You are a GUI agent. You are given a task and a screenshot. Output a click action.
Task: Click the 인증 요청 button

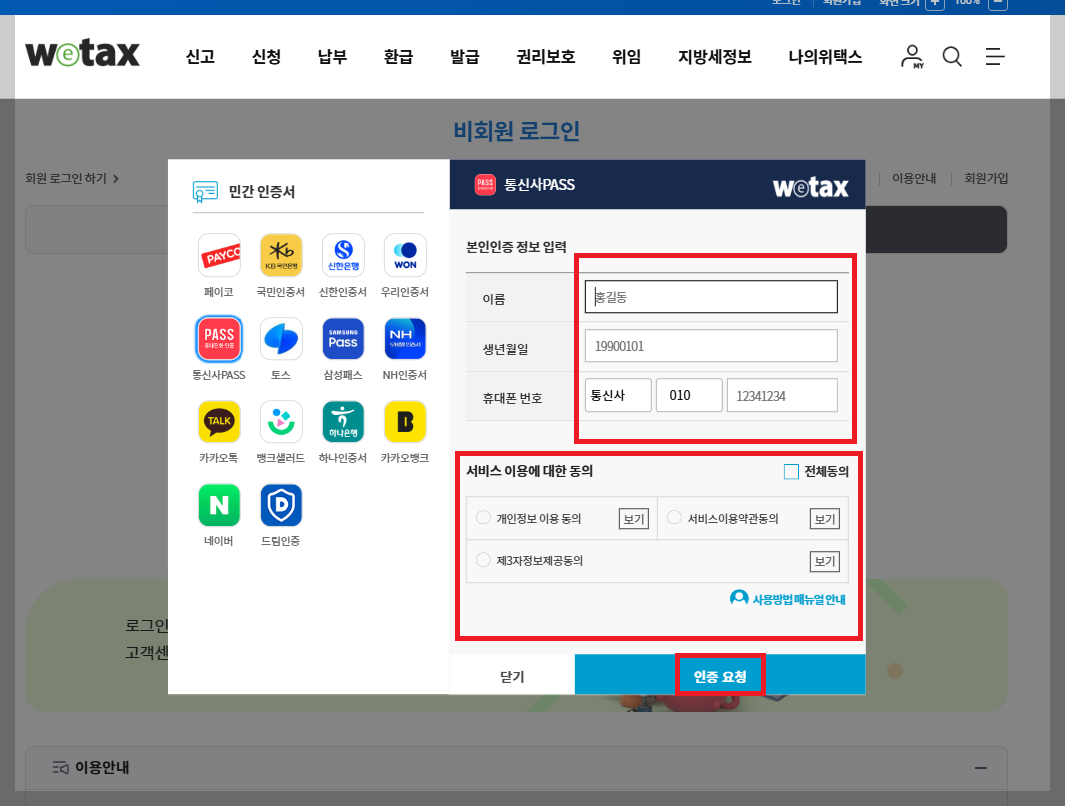720,675
